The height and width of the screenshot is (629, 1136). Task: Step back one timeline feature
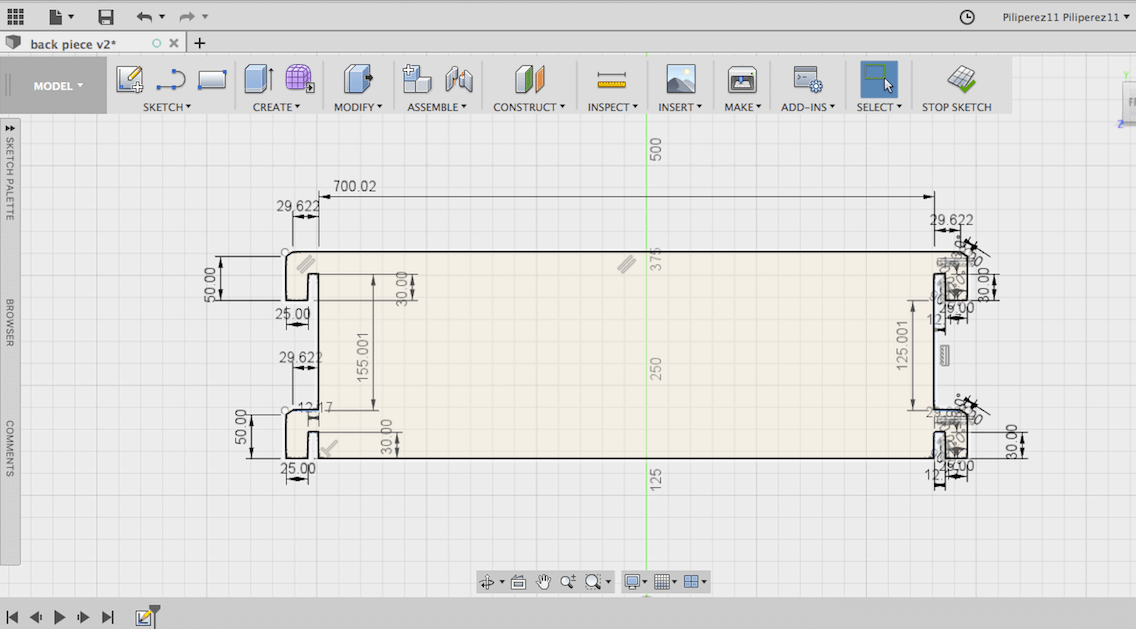click(36, 617)
